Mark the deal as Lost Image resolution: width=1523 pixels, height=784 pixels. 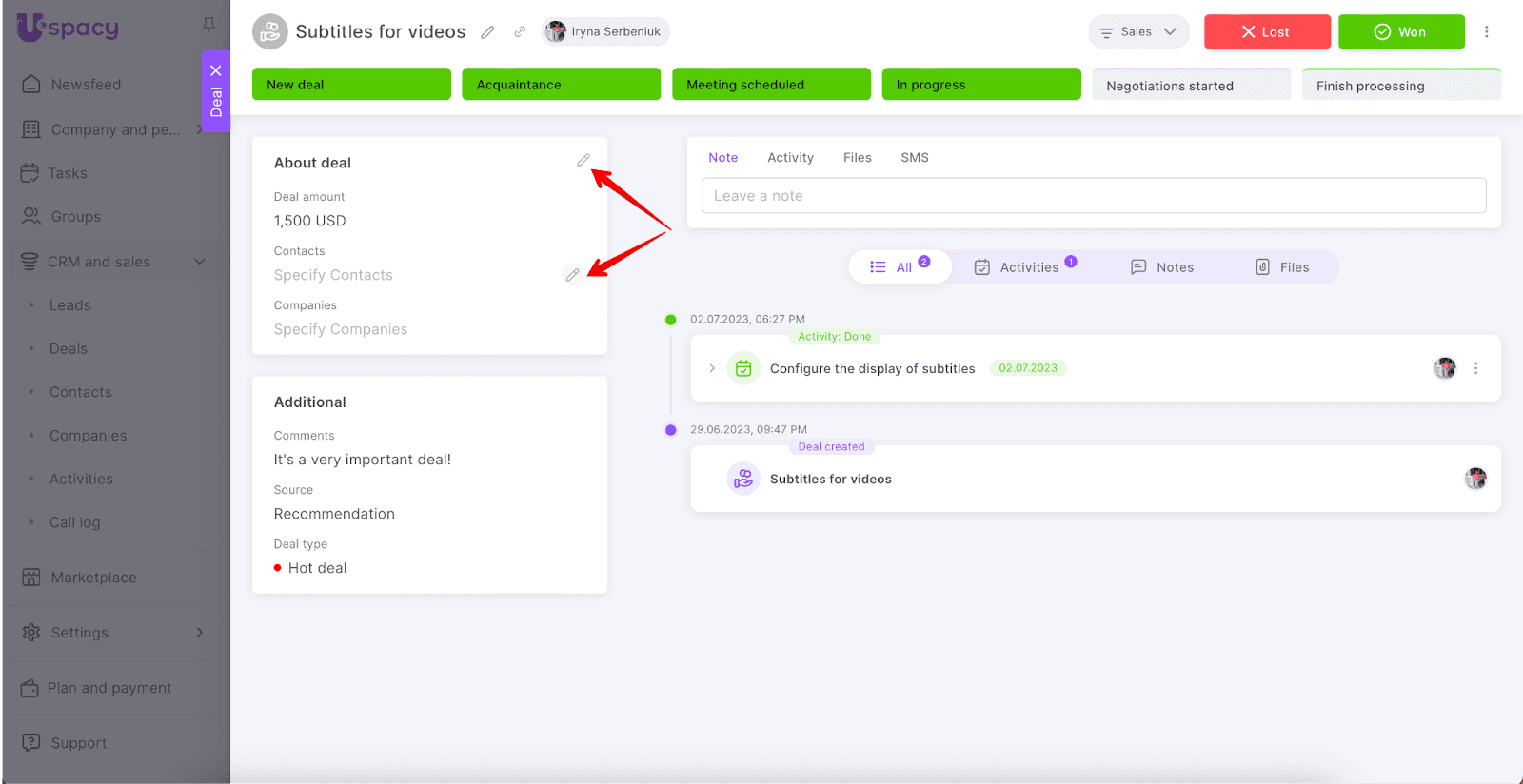point(1266,32)
